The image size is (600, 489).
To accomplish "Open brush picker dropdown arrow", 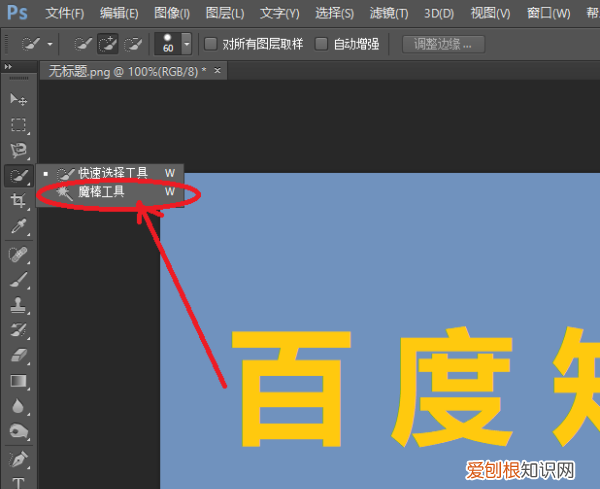I will click(186, 44).
